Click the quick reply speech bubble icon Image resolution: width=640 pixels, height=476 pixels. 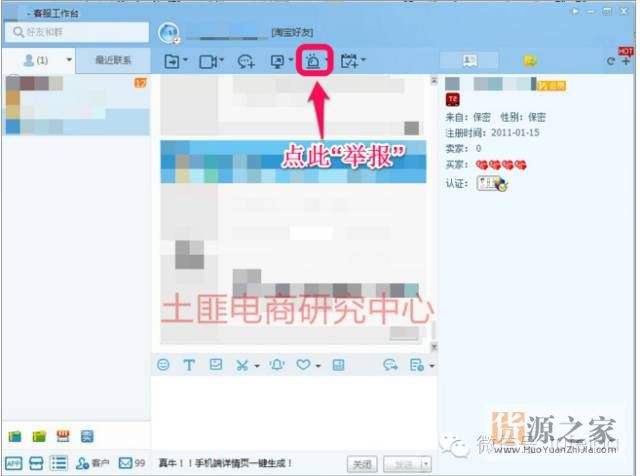click(390, 365)
